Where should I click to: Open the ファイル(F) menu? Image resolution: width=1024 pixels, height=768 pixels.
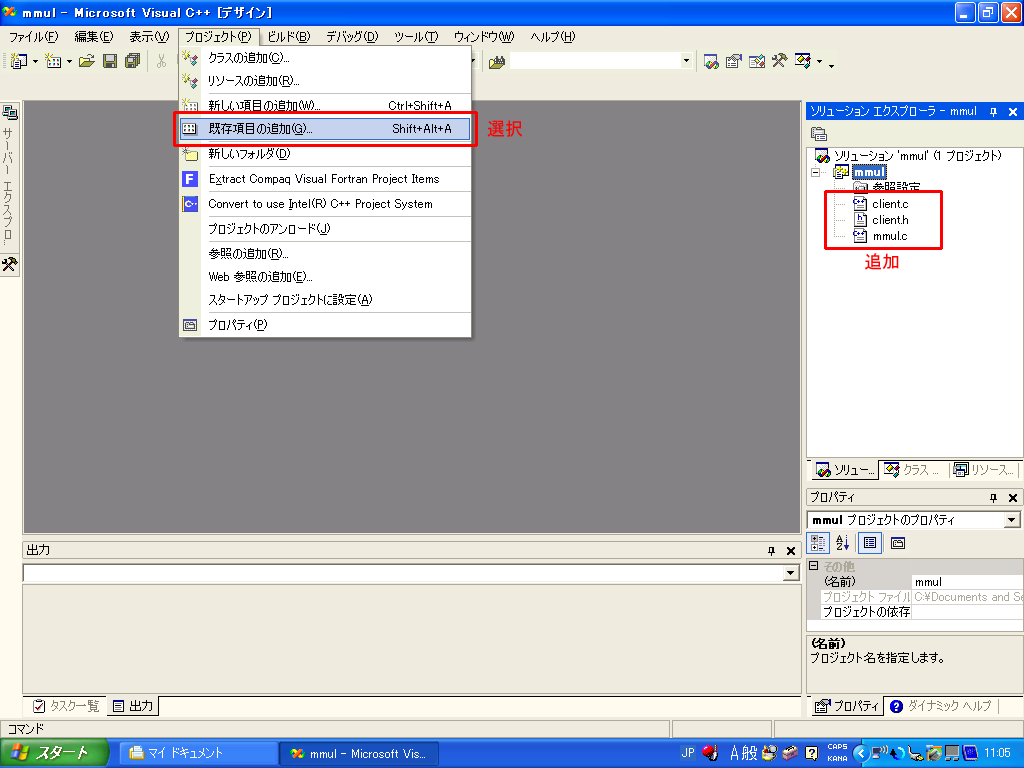pyautogui.click(x=33, y=37)
